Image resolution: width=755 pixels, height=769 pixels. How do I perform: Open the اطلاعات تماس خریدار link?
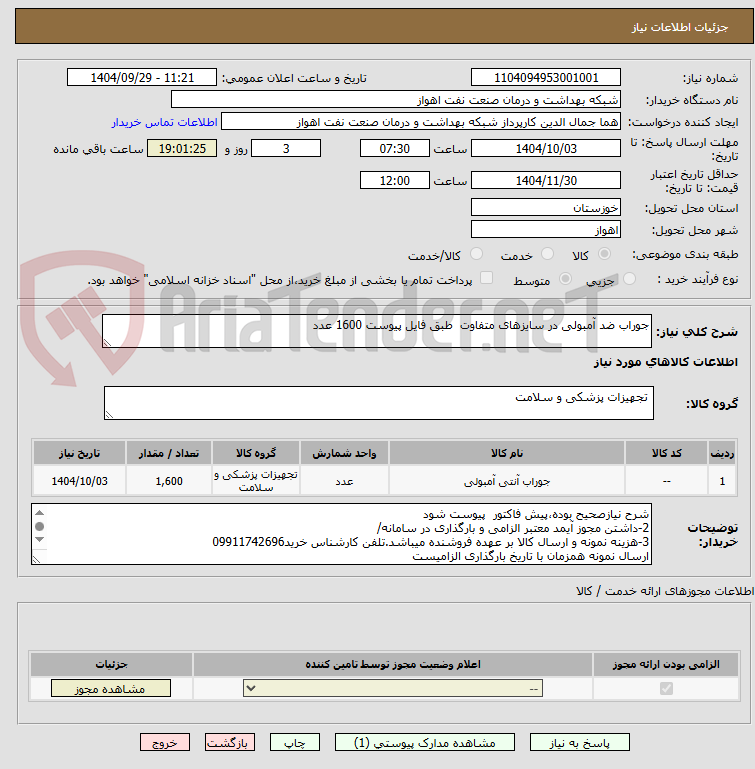pyautogui.click(x=164, y=122)
